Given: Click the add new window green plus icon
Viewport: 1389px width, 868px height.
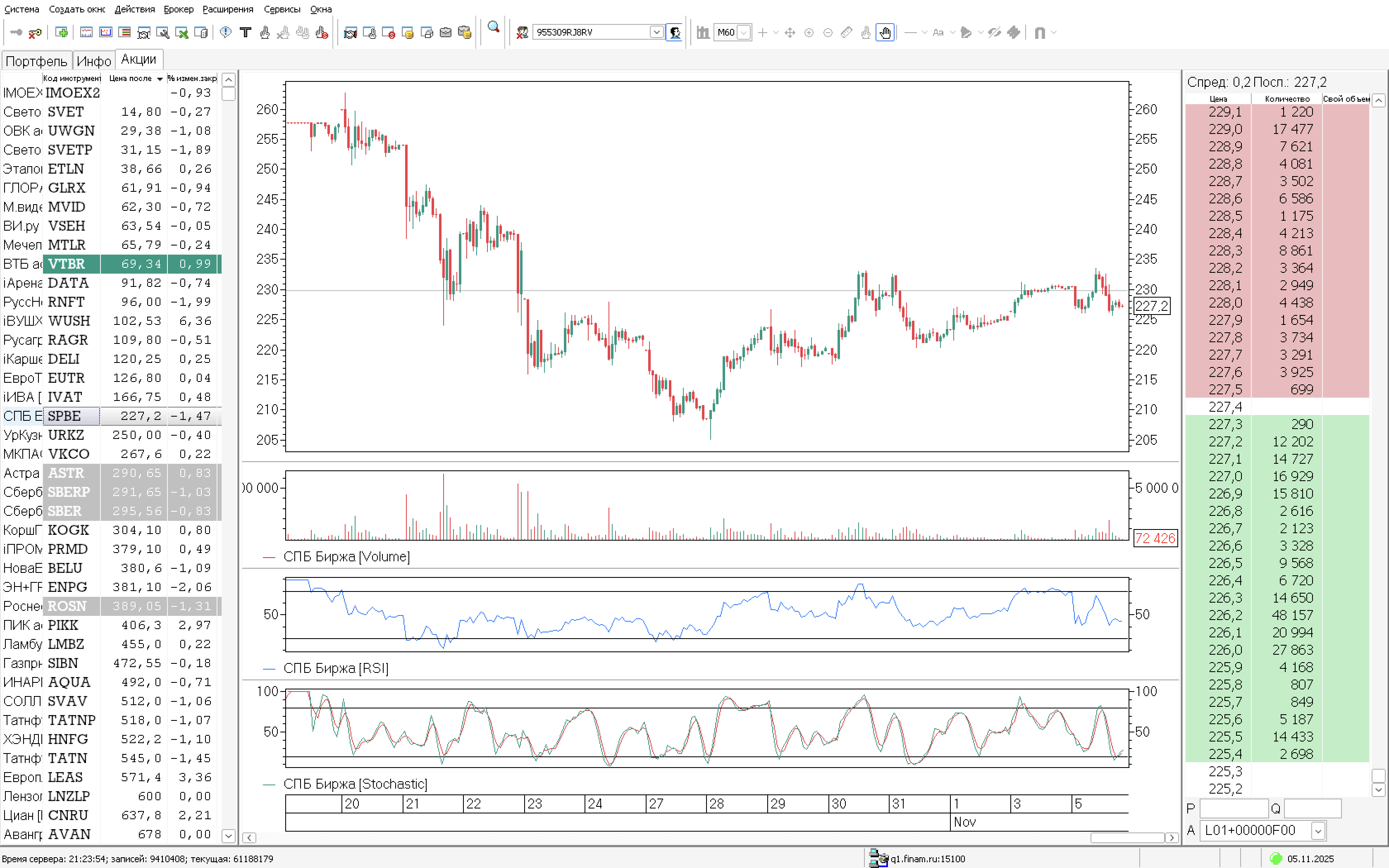Looking at the screenshot, I should point(62,33).
